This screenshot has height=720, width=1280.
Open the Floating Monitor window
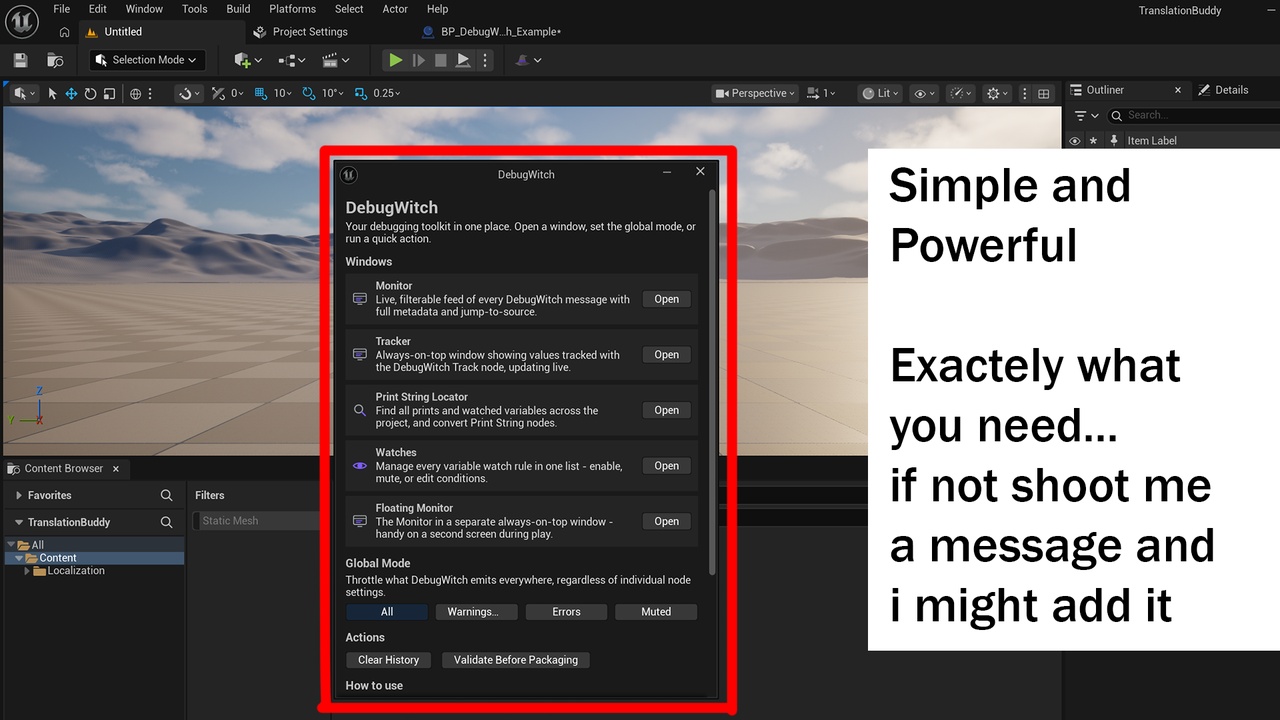click(666, 521)
